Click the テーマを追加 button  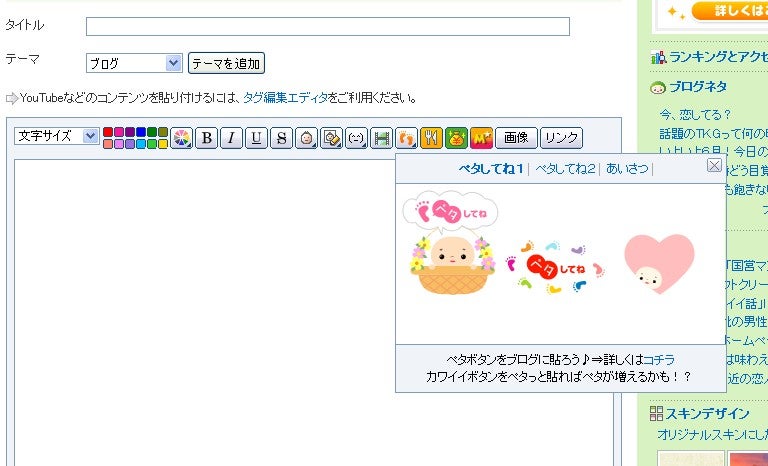pos(226,63)
